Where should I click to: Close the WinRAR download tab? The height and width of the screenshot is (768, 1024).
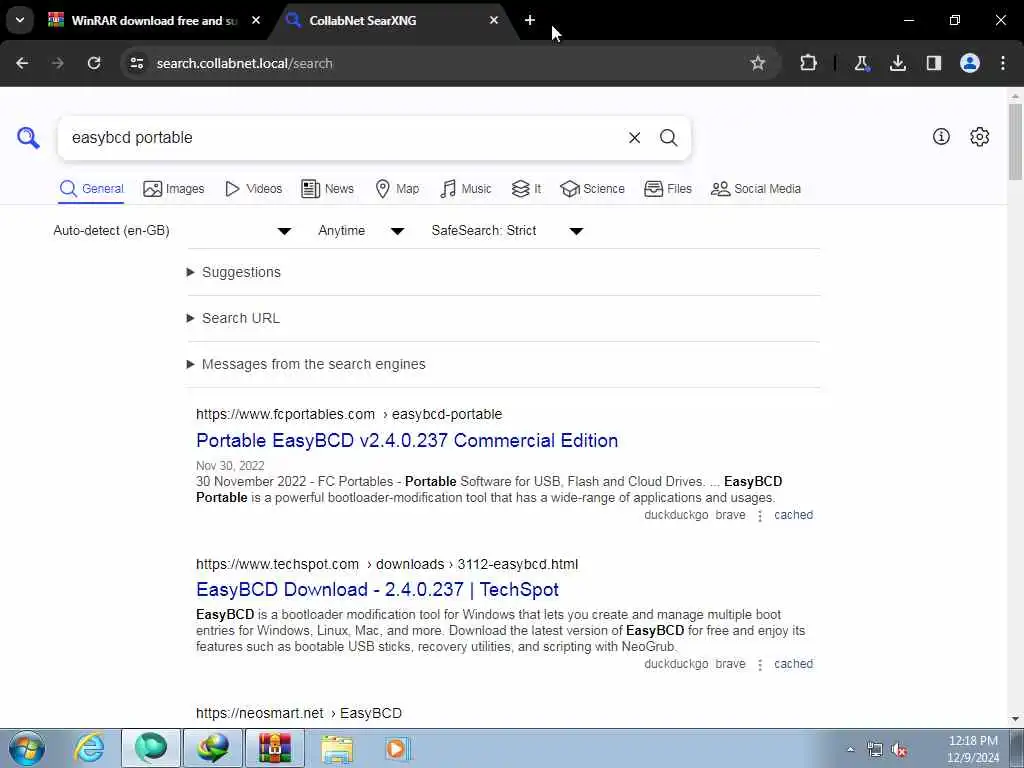coord(256,20)
